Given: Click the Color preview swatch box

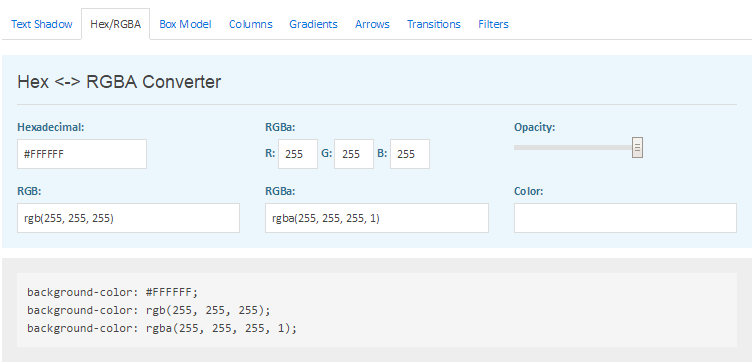Looking at the screenshot, I should pos(625,218).
